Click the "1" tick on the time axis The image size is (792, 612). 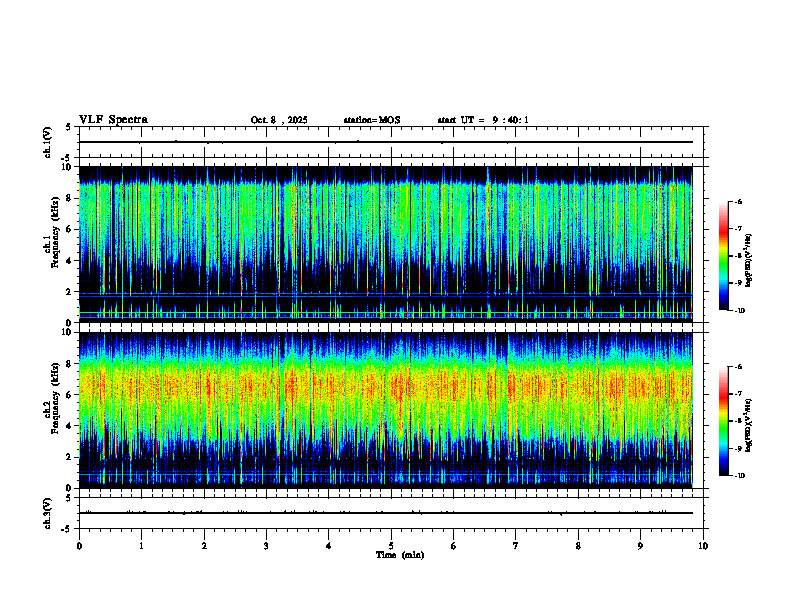point(141,546)
